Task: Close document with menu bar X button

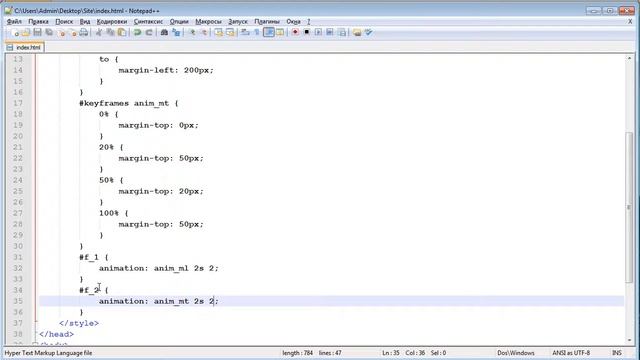Action: coord(630,21)
